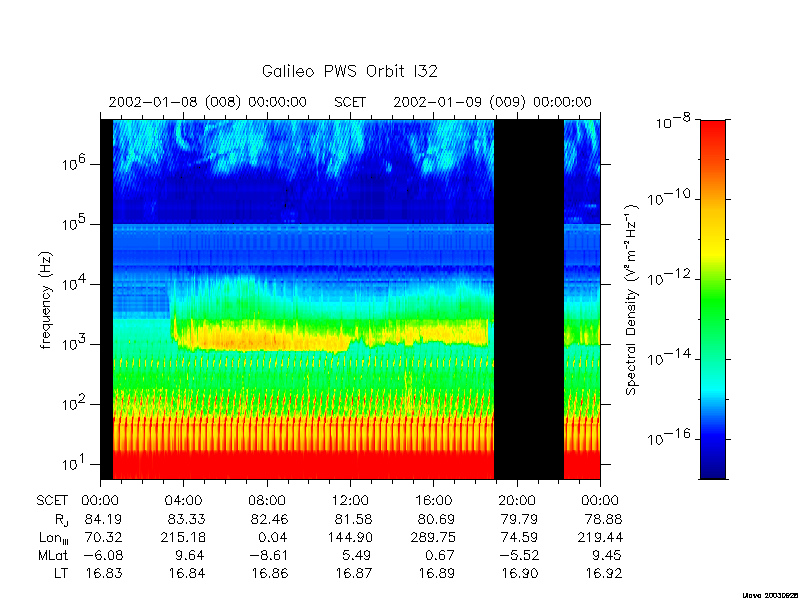Select the "2002-01-09 (009) 00:00:00" end timestamp
The width and height of the screenshot is (800, 600).
click(492, 102)
